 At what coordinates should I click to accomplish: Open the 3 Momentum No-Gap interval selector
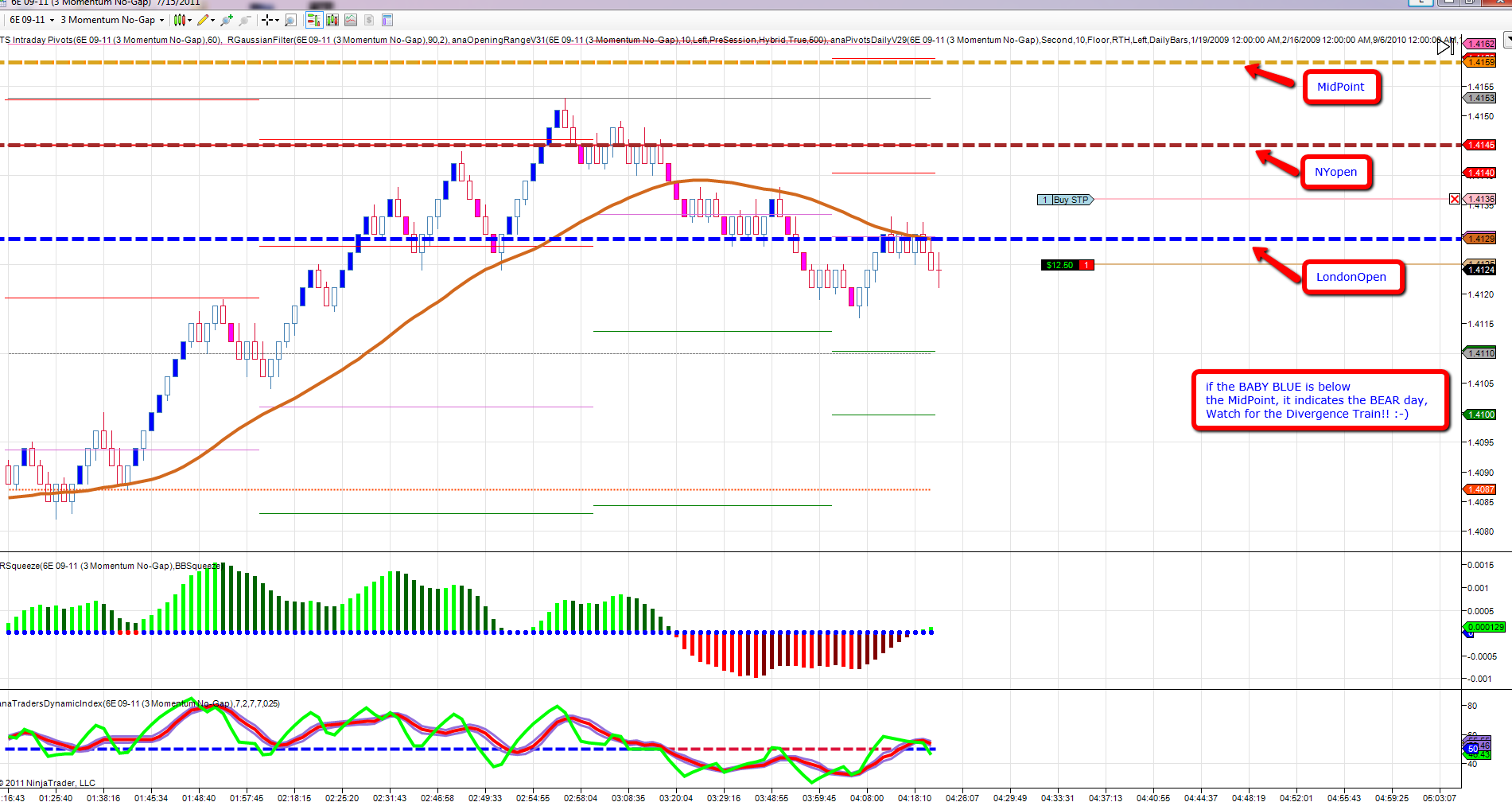click(112, 20)
